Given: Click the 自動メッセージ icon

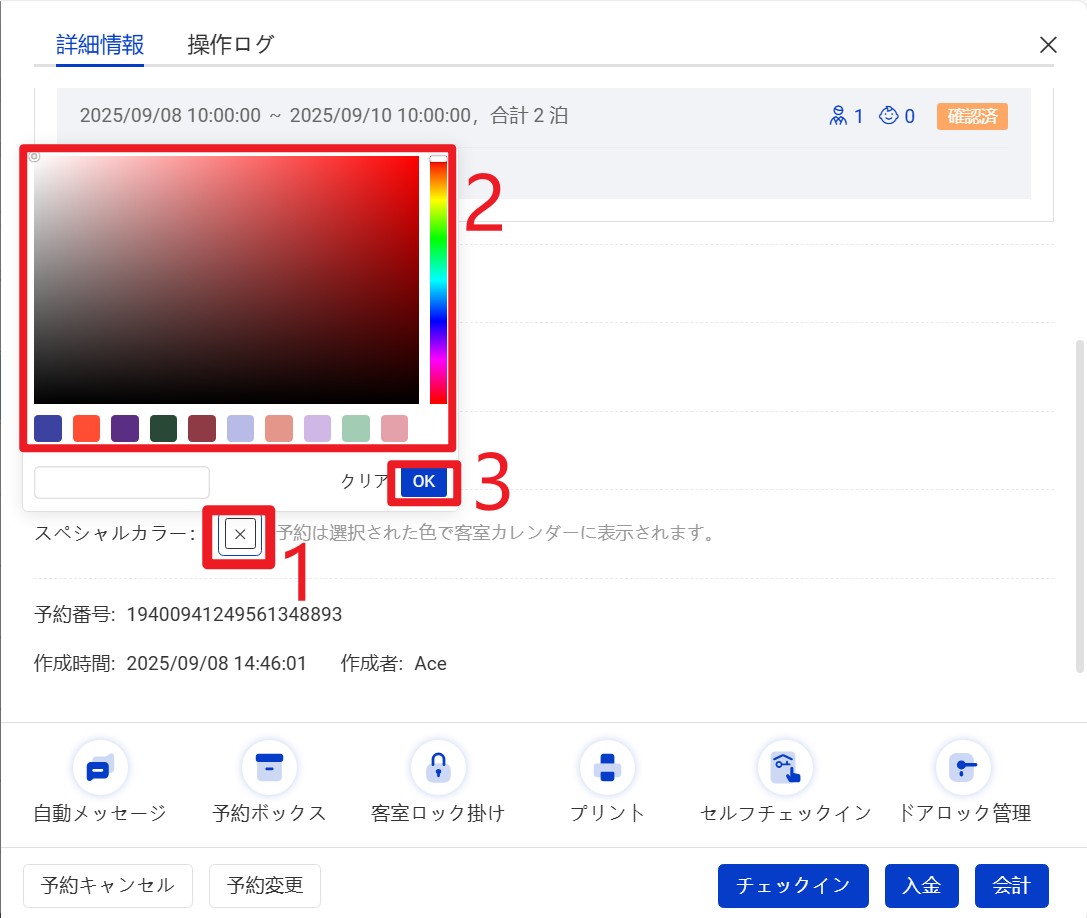Looking at the screenshot, I should coord(100,768).
